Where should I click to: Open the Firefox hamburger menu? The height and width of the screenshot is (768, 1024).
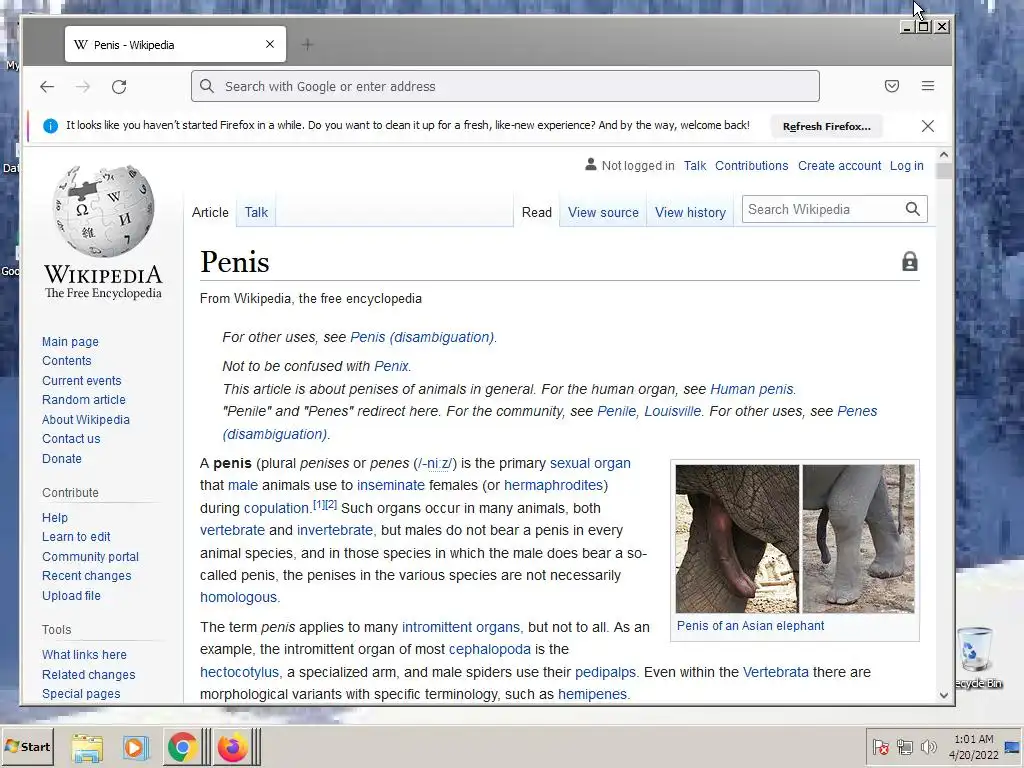[x=928, y=86]
